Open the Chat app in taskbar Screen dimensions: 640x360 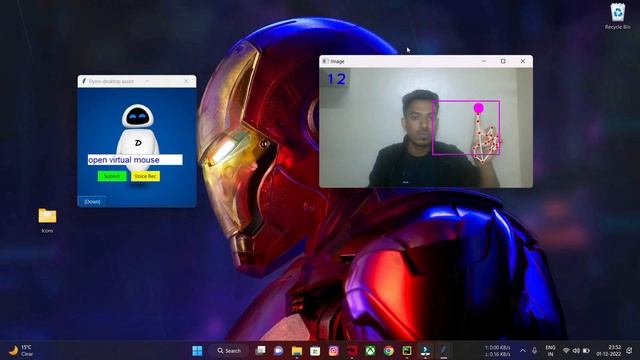point(278,351)
